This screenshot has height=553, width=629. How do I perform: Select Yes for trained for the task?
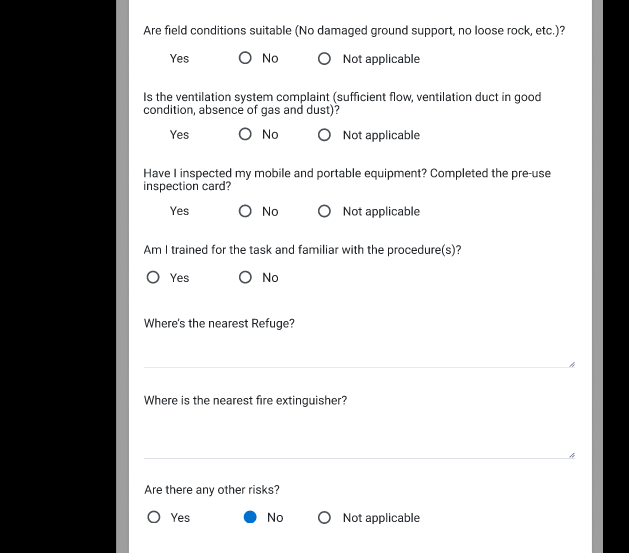point(153,277)
